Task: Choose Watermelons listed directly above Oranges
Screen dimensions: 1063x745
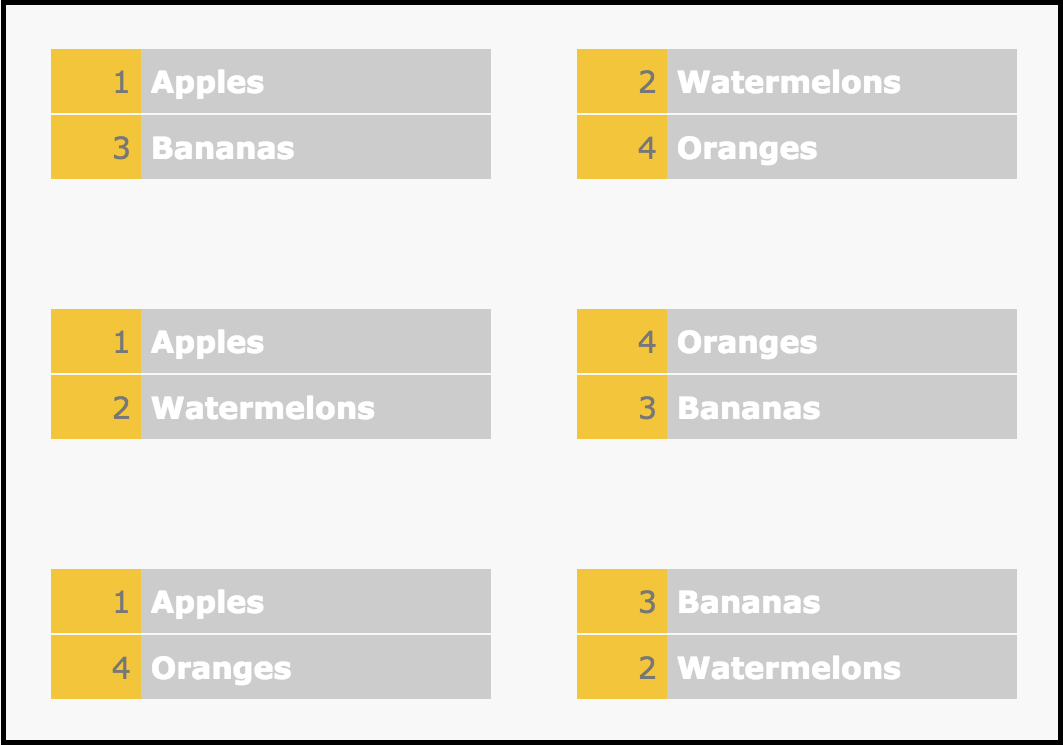Action: point(797,81)
